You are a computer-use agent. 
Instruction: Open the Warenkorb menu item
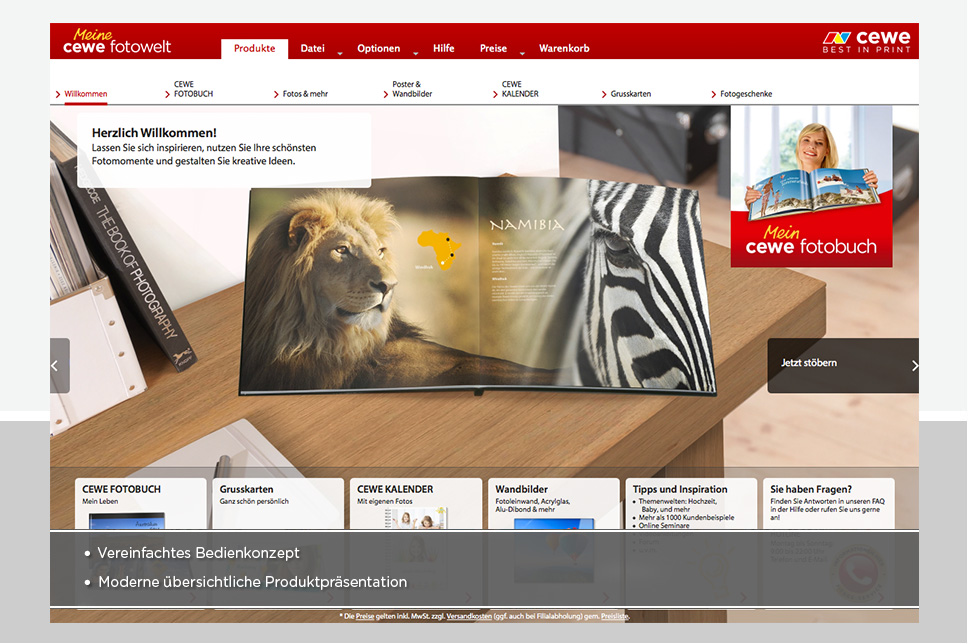pyautogui.click(x=564, y=48)
